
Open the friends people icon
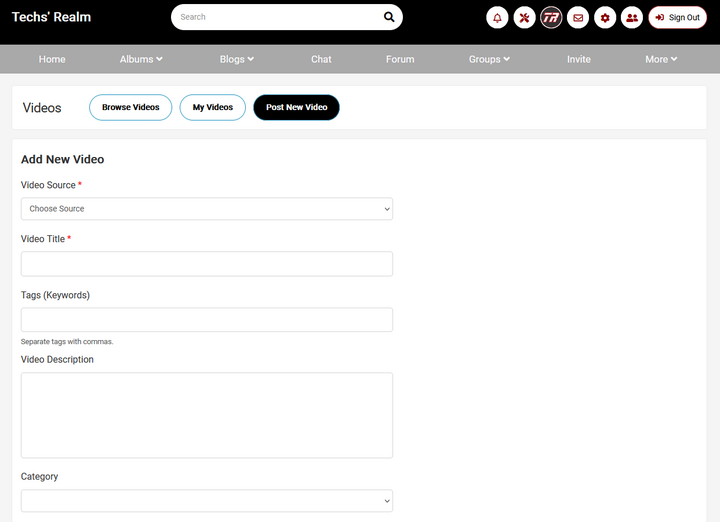[x=632, y=18]
